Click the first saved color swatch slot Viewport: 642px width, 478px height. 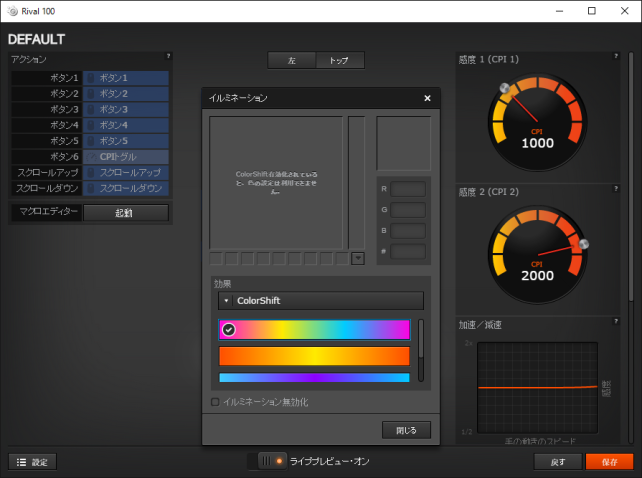click(x=216, y=258)
